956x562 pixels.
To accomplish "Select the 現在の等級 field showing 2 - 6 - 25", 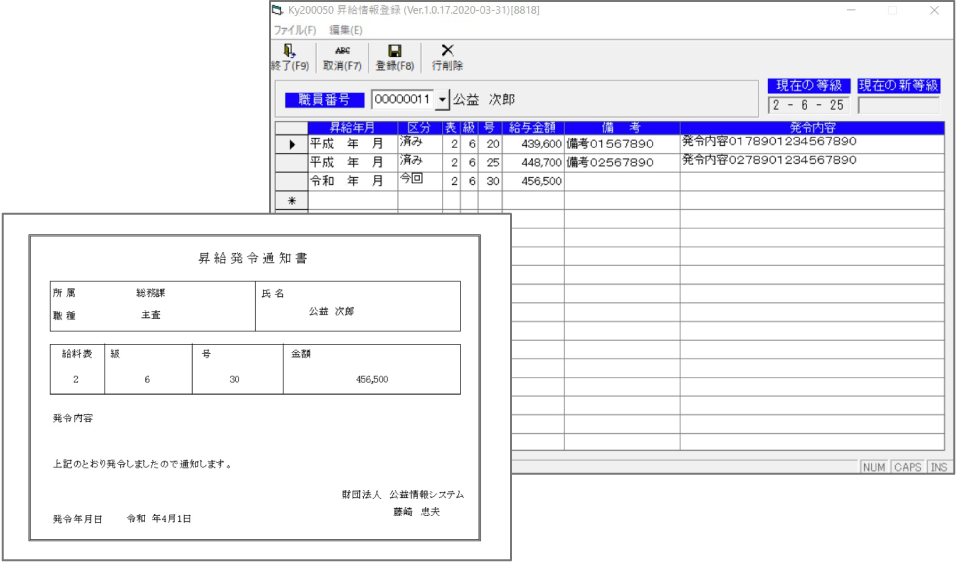I will pyautogui.click(x=808, y=105).
